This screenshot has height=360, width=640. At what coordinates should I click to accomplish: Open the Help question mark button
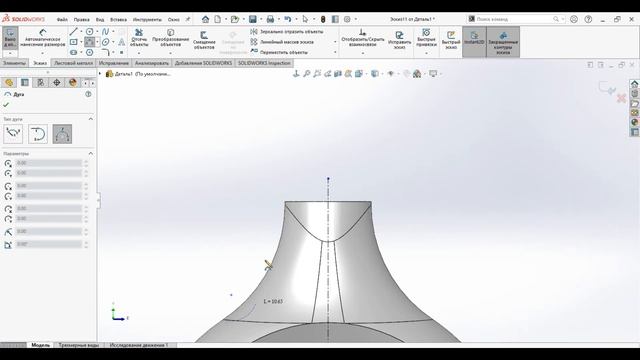tap(588, 19)
